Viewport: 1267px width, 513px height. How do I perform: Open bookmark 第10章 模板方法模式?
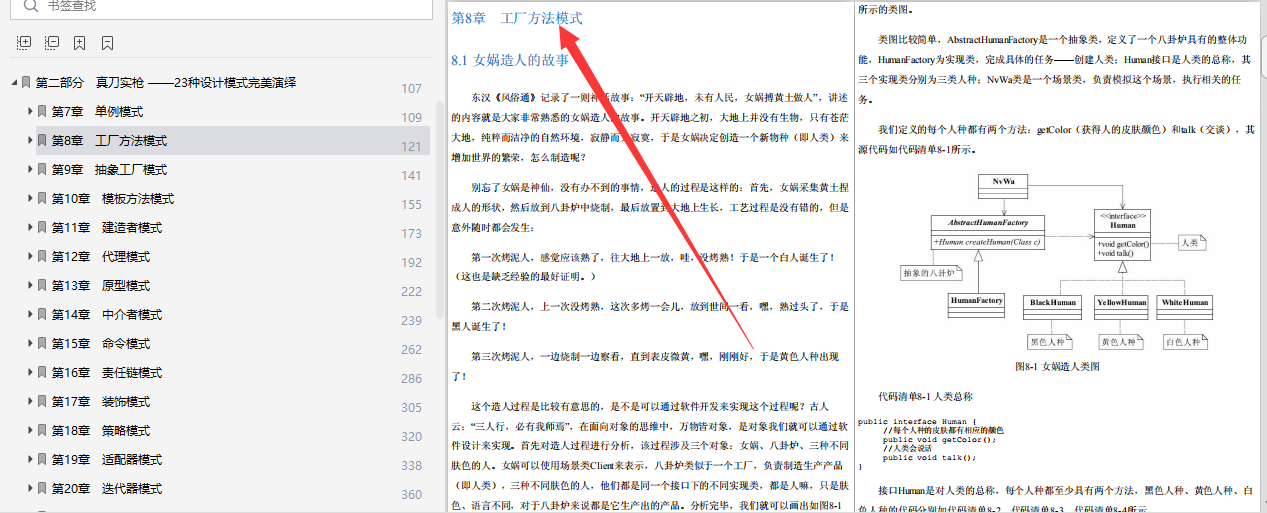[x=113, y=199]
